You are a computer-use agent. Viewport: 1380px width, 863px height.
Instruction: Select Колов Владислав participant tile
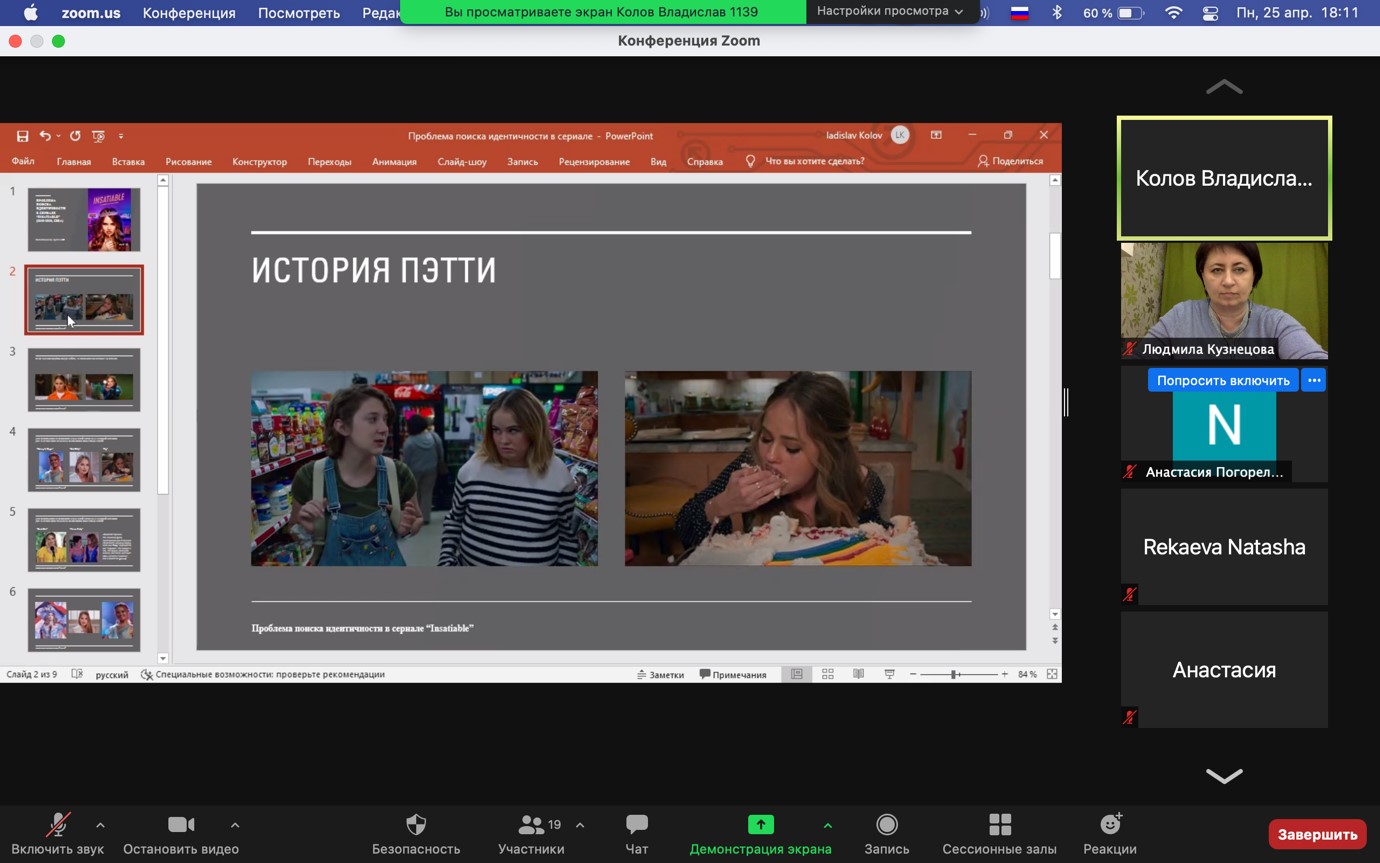(1224, 179)
